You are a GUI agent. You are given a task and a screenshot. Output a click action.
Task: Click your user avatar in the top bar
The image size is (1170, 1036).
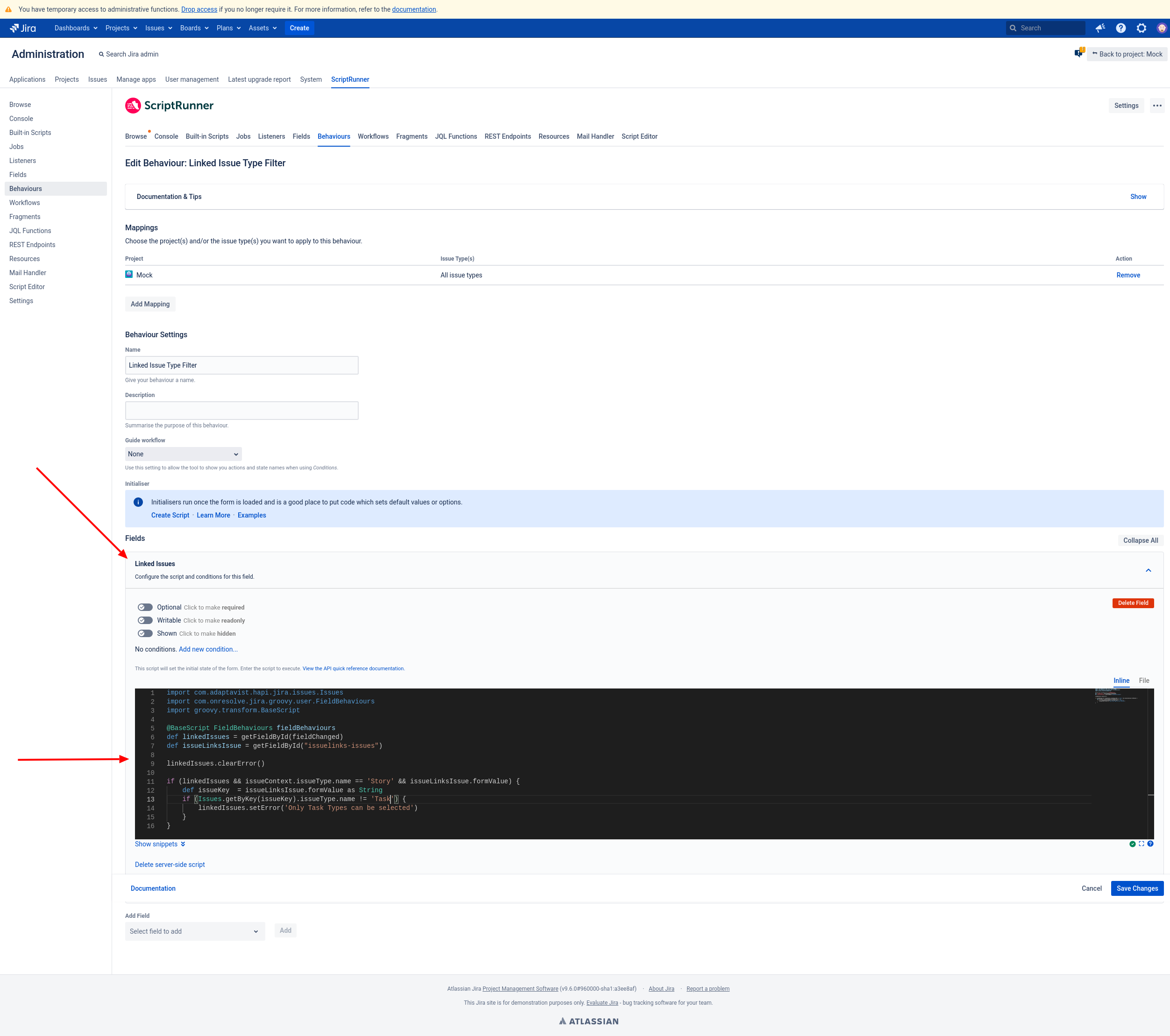coord(1161,28)
